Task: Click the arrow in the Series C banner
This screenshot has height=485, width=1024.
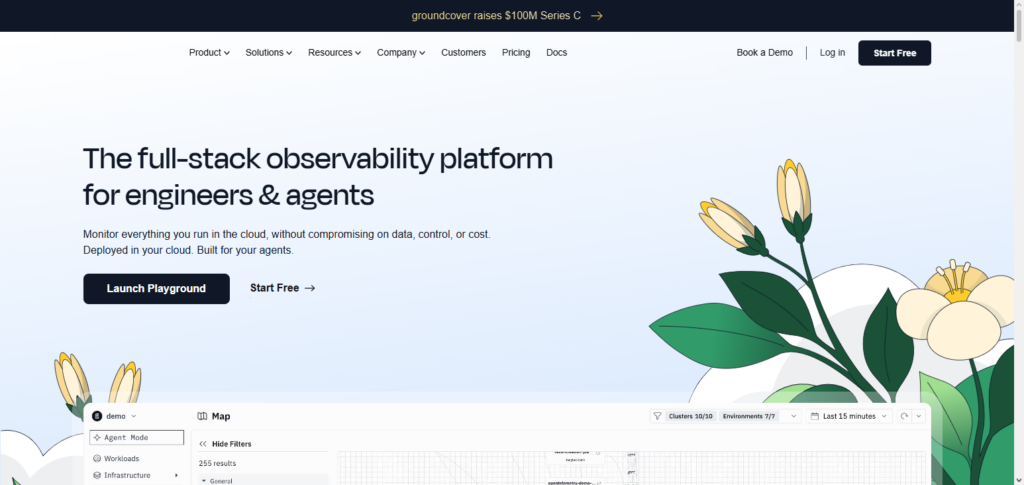Action: coord(596,16)
